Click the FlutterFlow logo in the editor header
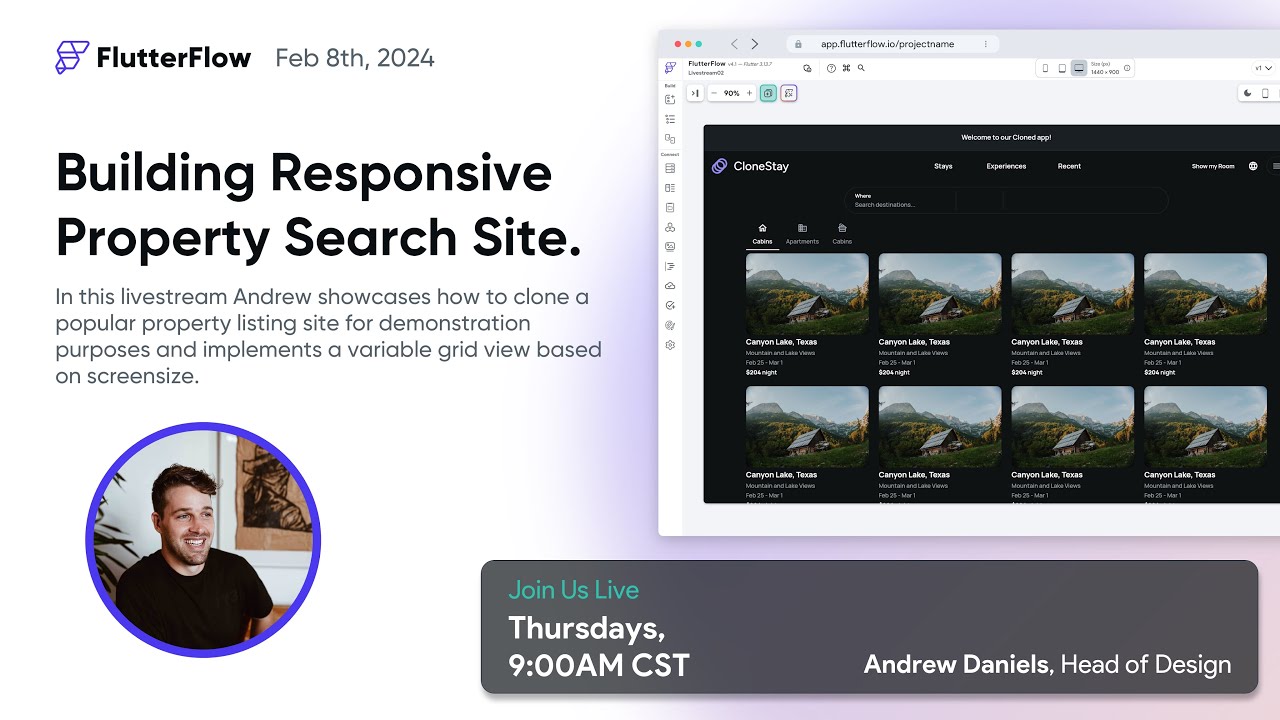The width and height of the screenshot is (1280, 720). point(670,68)
